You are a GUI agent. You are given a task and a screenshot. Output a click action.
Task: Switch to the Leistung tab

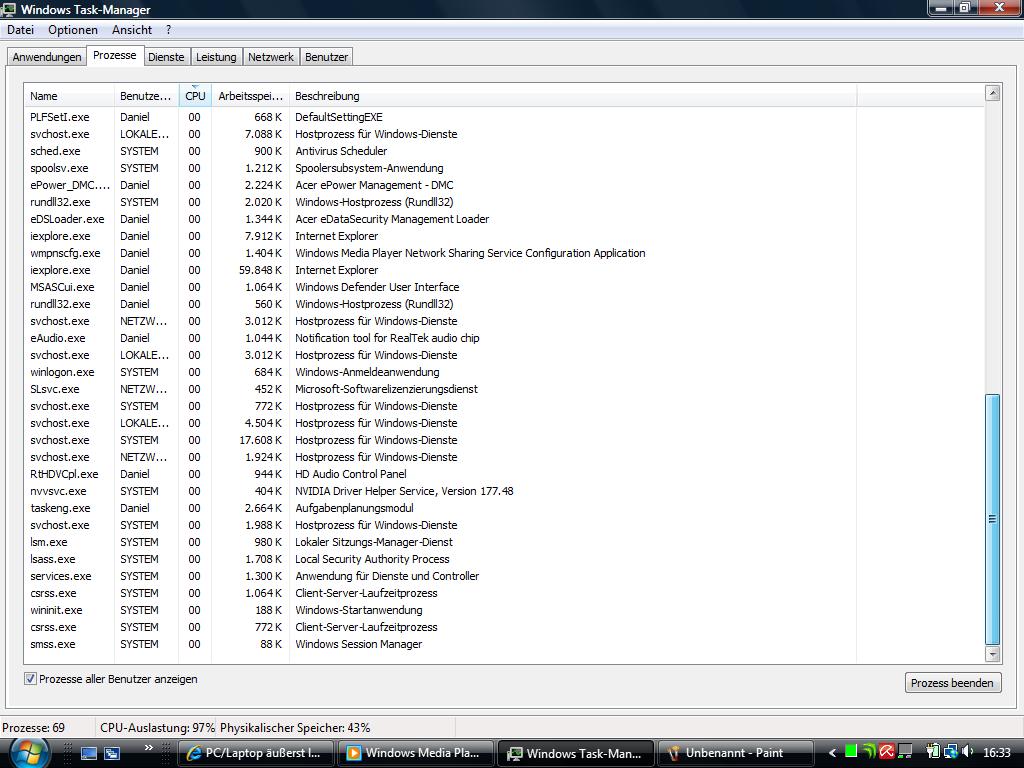216,57
